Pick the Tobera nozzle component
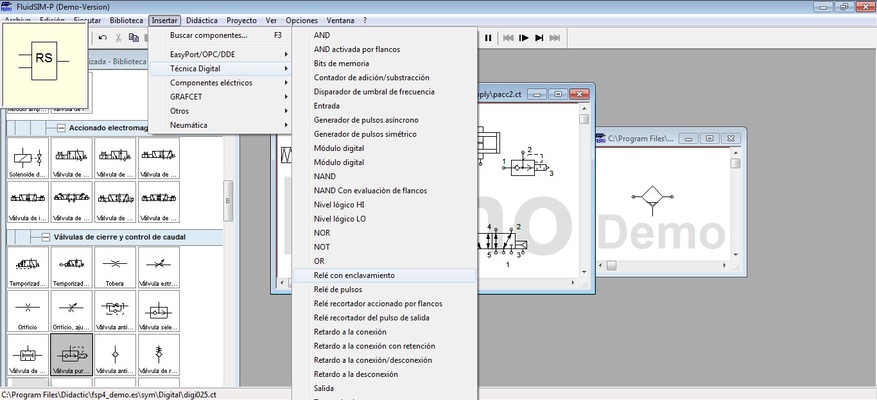877x400 pixels. (115, 267)
